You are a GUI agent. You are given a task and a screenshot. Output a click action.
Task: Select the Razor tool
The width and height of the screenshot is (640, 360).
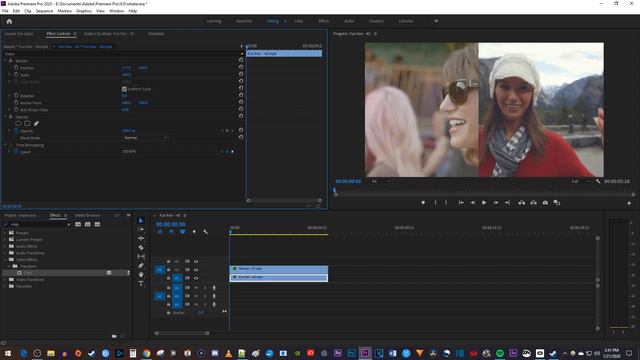141,247
